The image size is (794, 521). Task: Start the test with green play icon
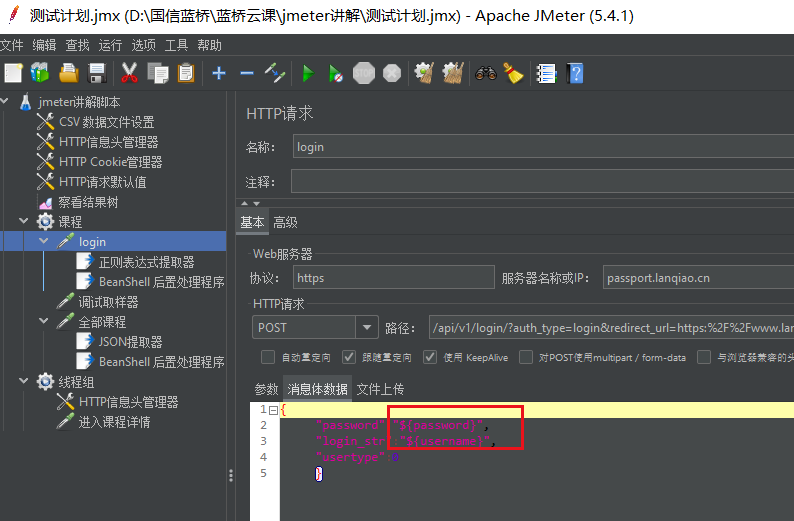tap(307, 73)
